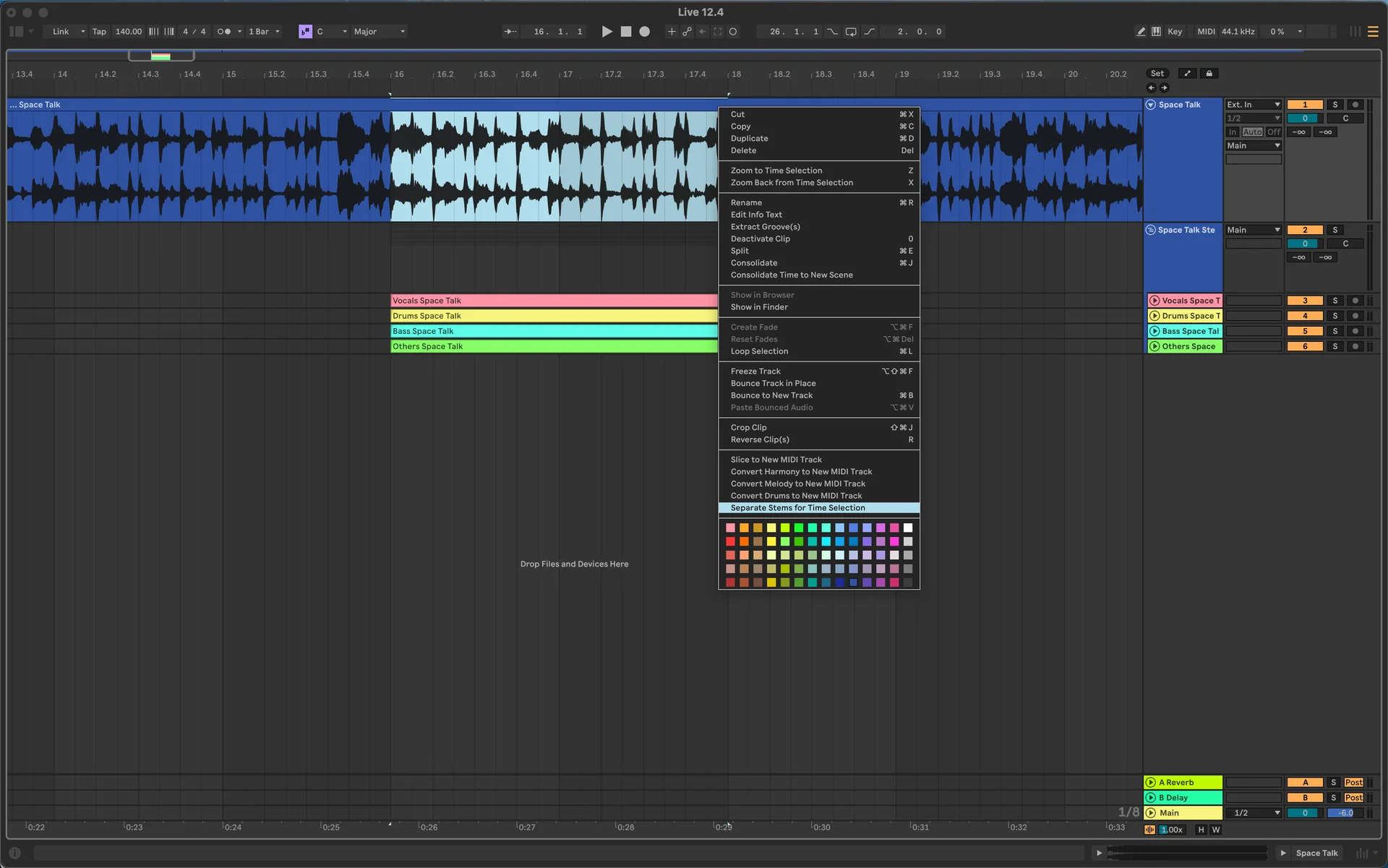Screen dimensions: 1388x868
Task: Click the Automation Mode button beside Set
Action: 1187,74
